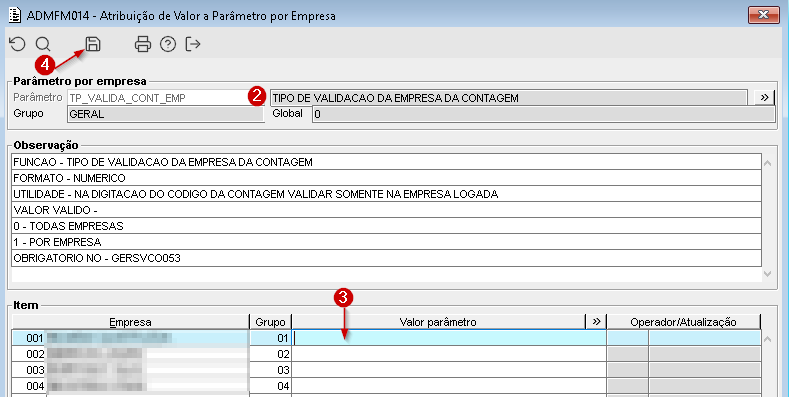Click the document icon in title bar
The width and height of the screenshot is (789, 397).
[x=15, y=15]
